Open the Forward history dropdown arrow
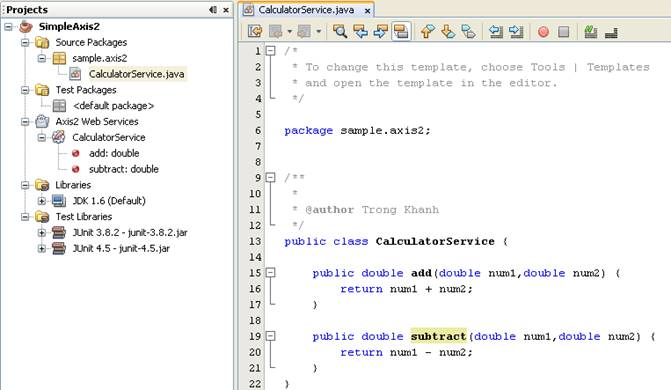 (318, 32)
